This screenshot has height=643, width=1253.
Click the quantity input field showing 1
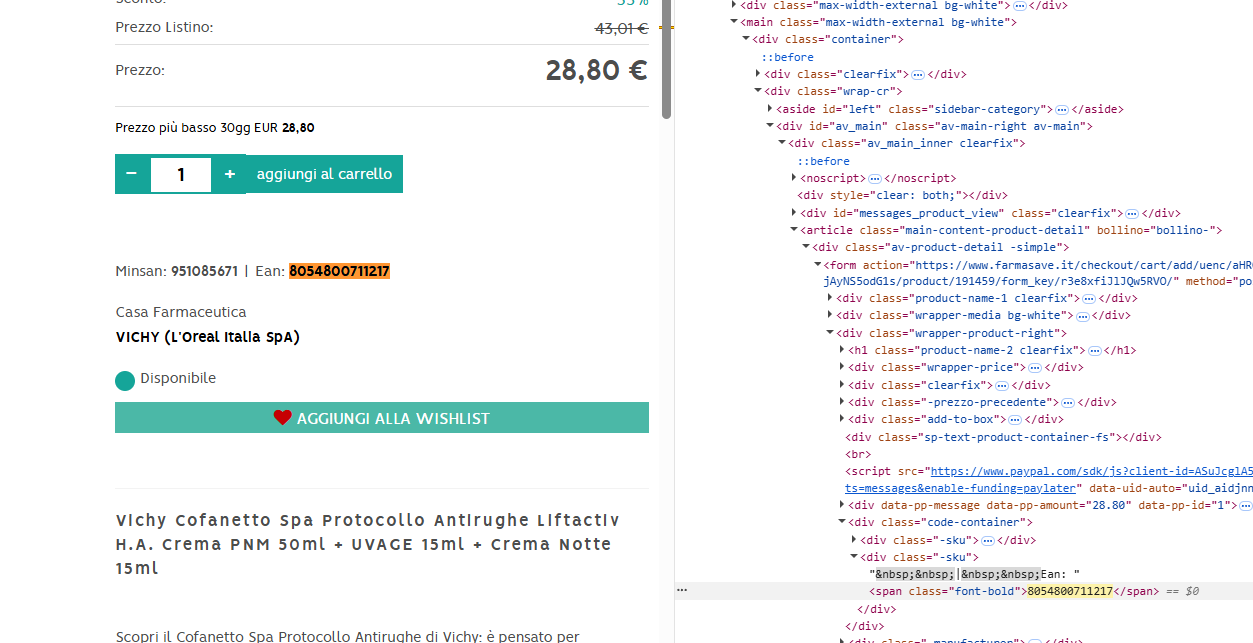point(181,174)
